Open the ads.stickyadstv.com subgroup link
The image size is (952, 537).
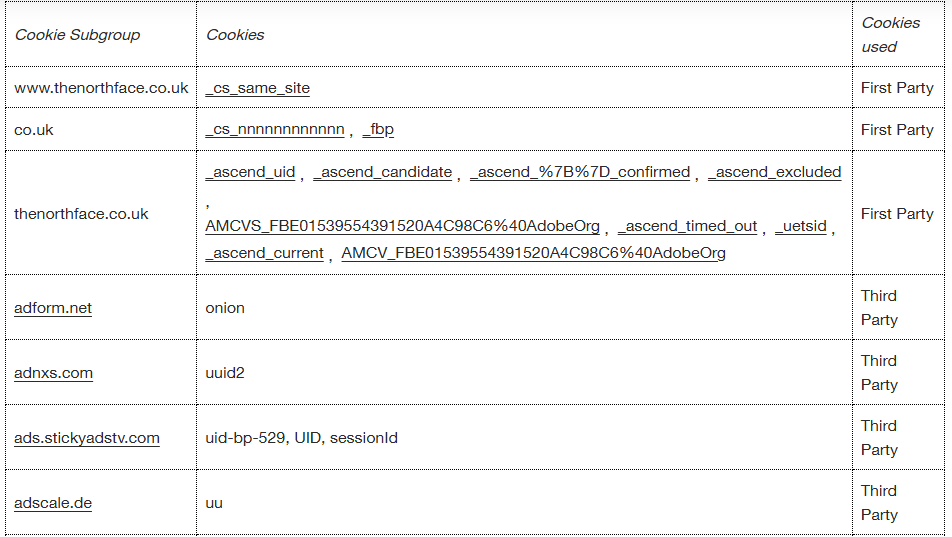(87, 438)
